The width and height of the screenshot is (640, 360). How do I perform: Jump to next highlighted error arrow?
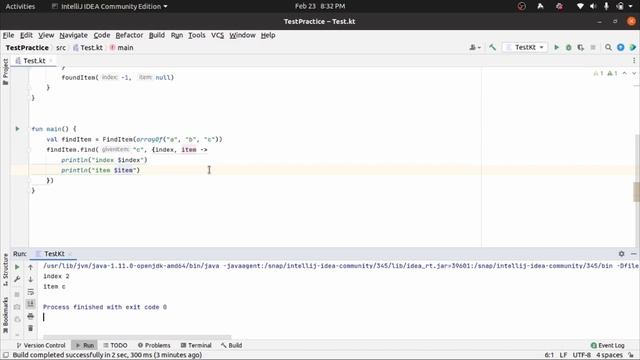point(634,73)
